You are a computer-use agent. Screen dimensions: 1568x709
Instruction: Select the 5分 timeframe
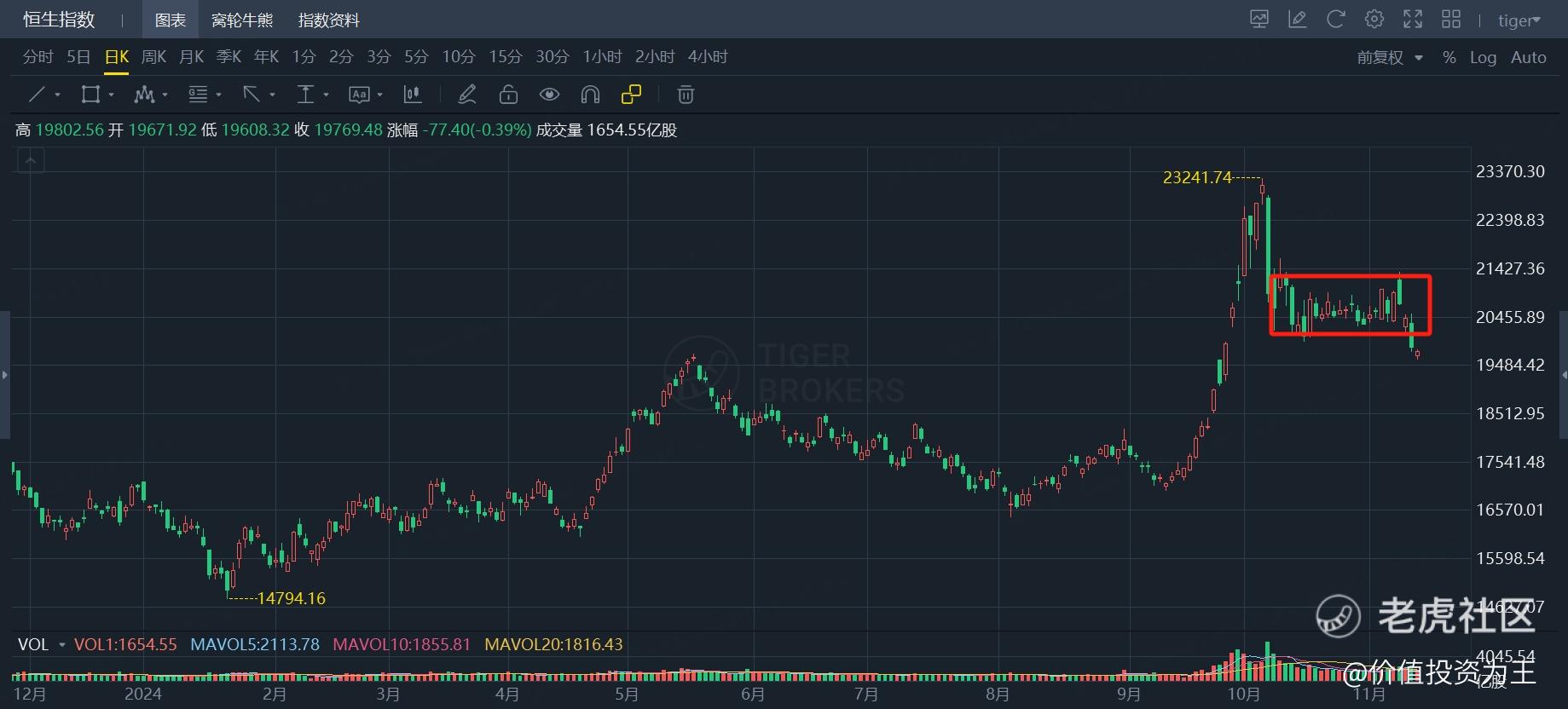416,57
